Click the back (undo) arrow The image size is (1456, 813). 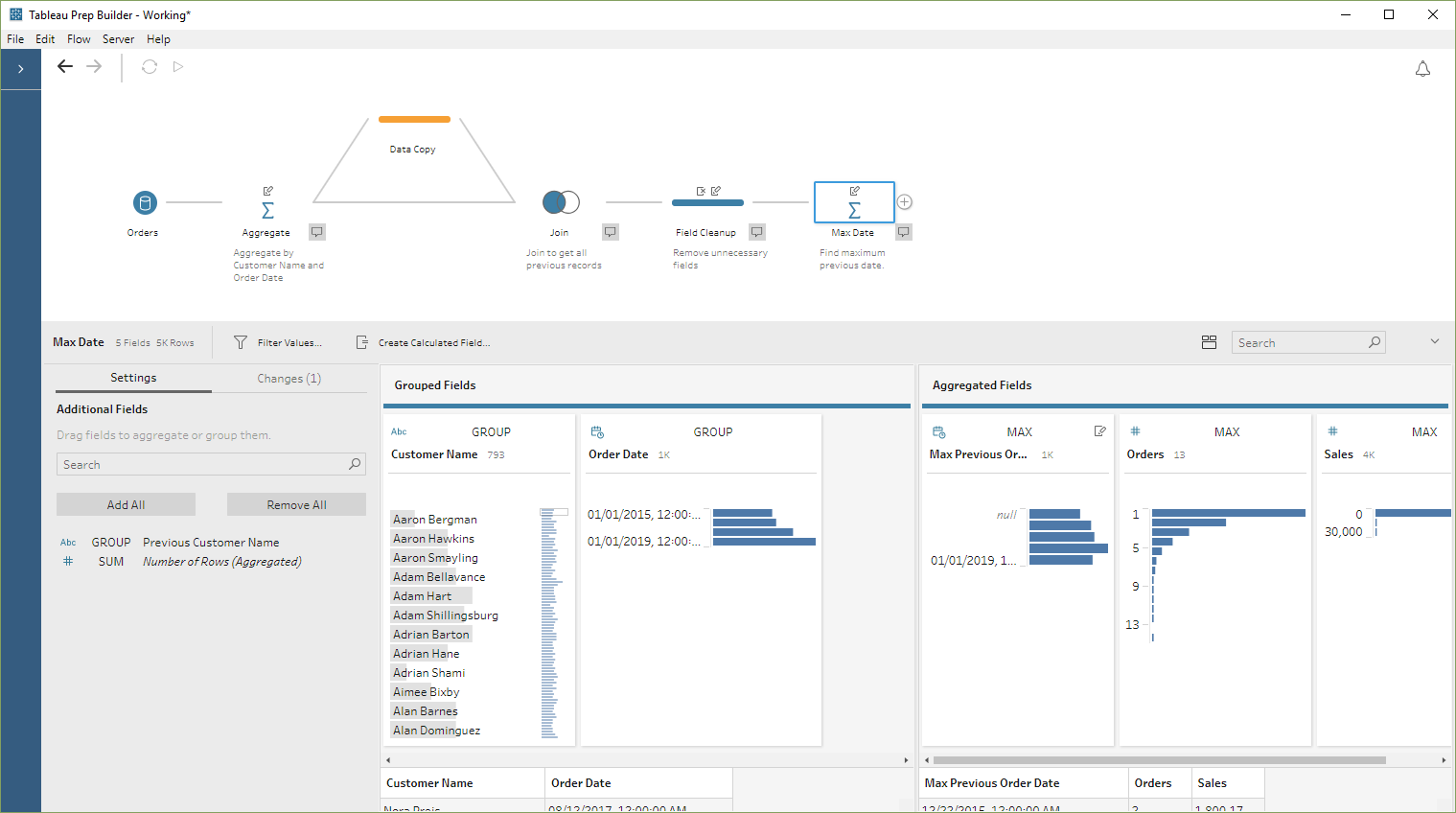65,66
